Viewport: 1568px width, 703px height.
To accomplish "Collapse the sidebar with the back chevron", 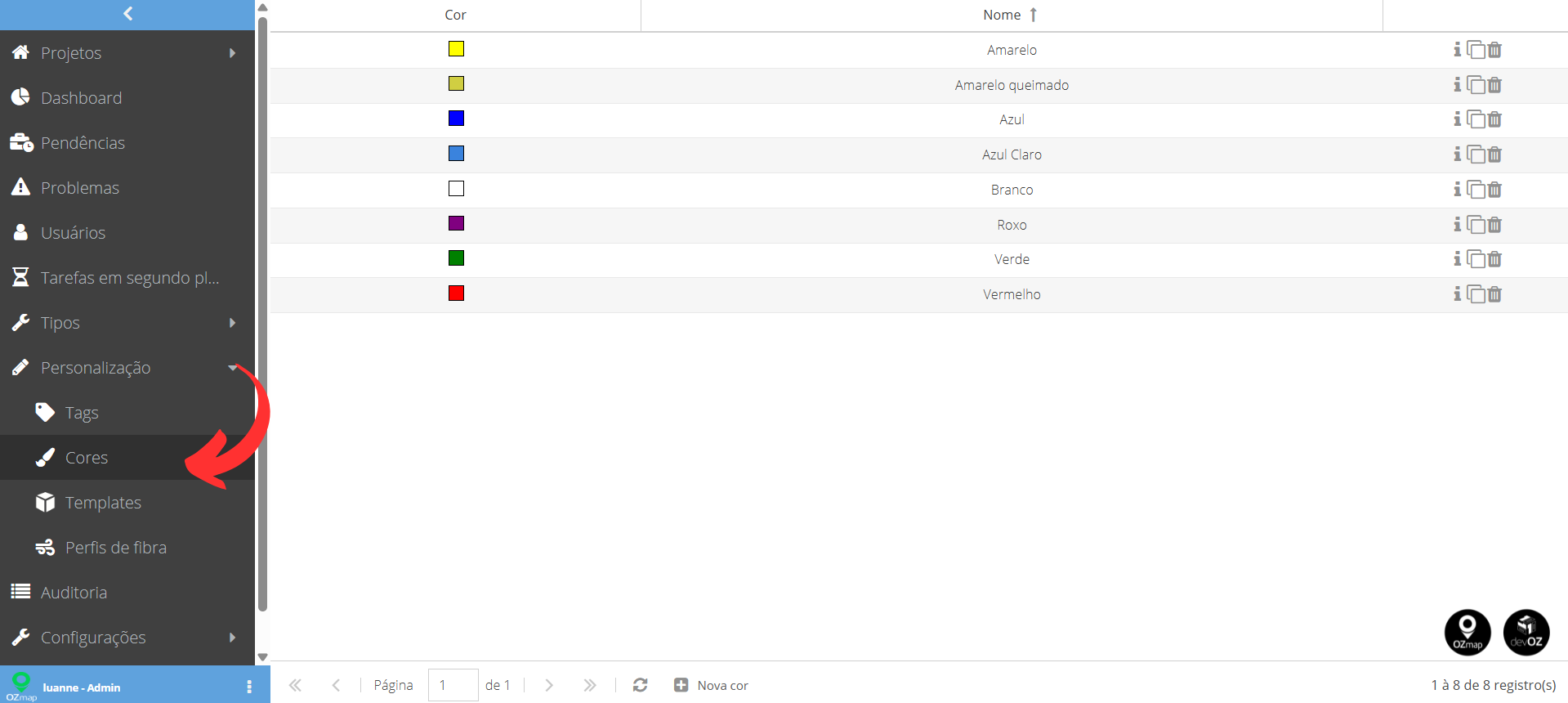I will coord(127,14).
